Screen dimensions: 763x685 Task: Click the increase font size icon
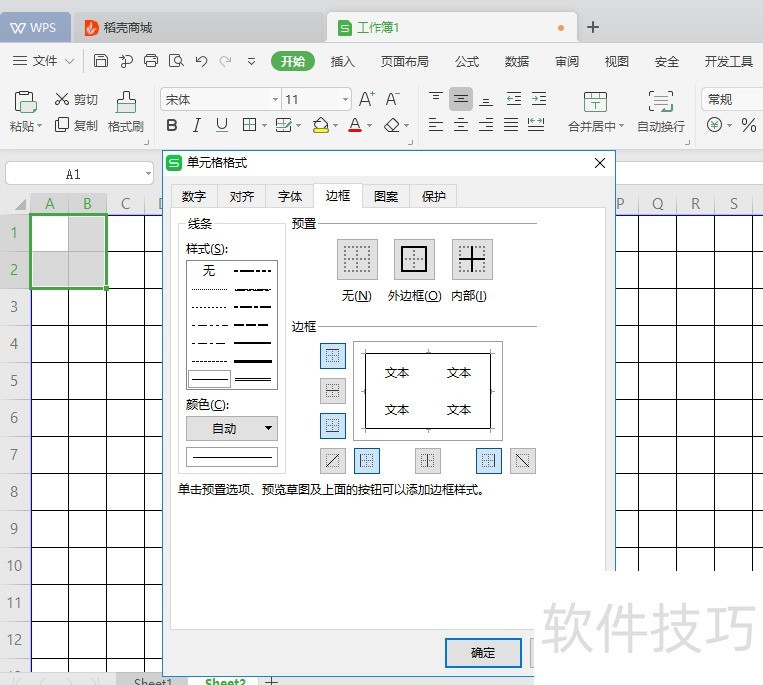(367, 99)
